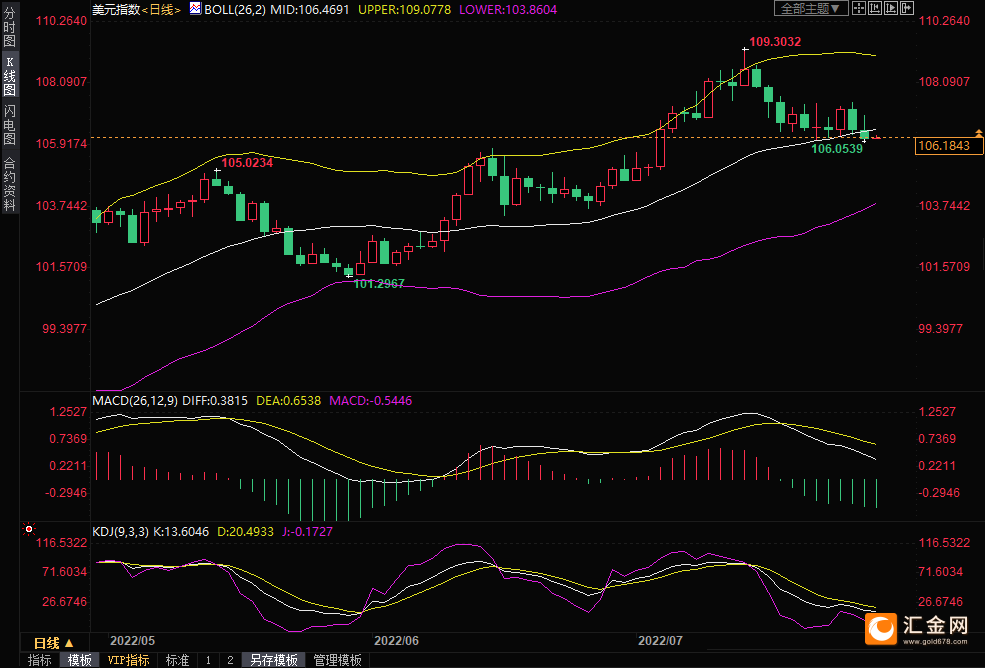This screenshot has height=668, width=985.
Task: Click the expand-panel arrow icon at top right
Action: tap(906, 8)
